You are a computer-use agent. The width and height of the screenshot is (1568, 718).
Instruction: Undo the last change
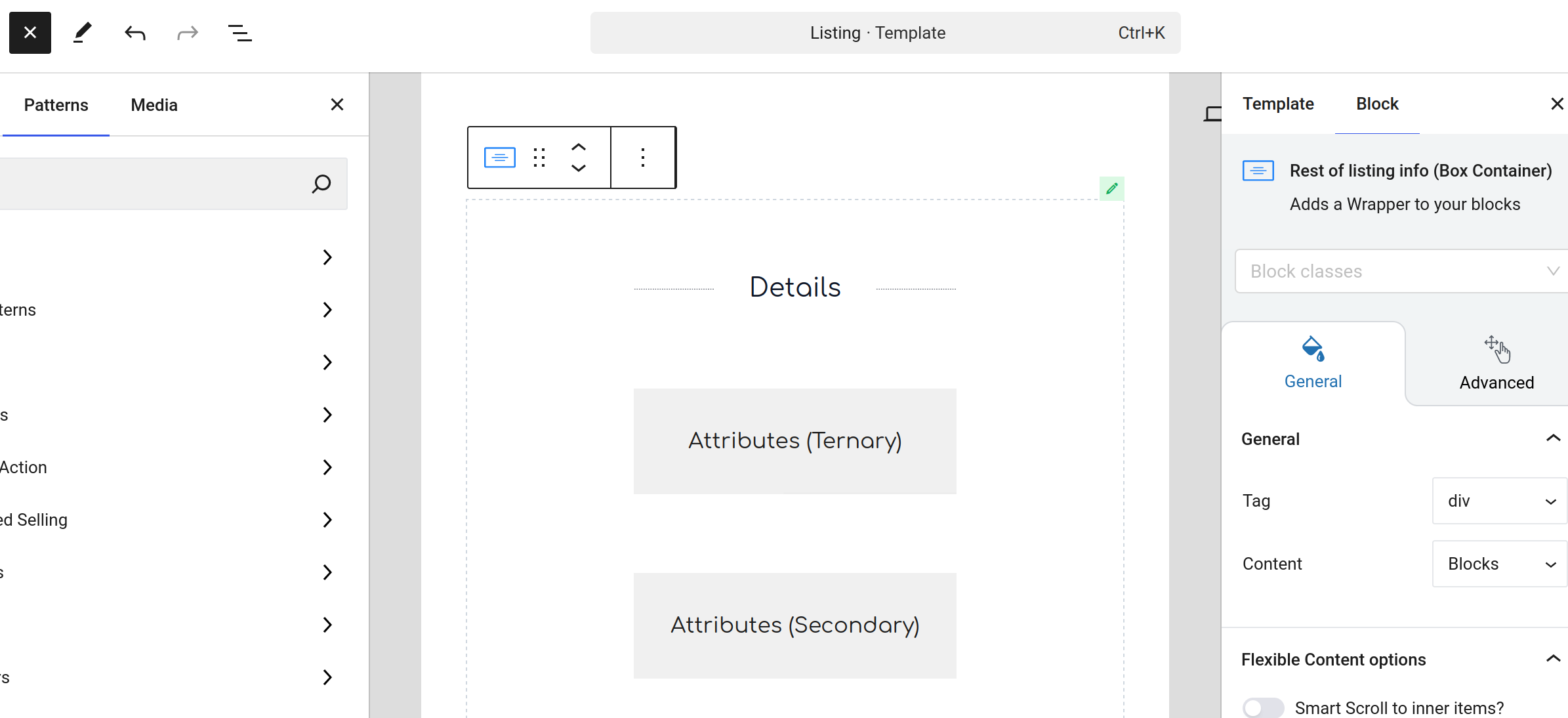135,33
